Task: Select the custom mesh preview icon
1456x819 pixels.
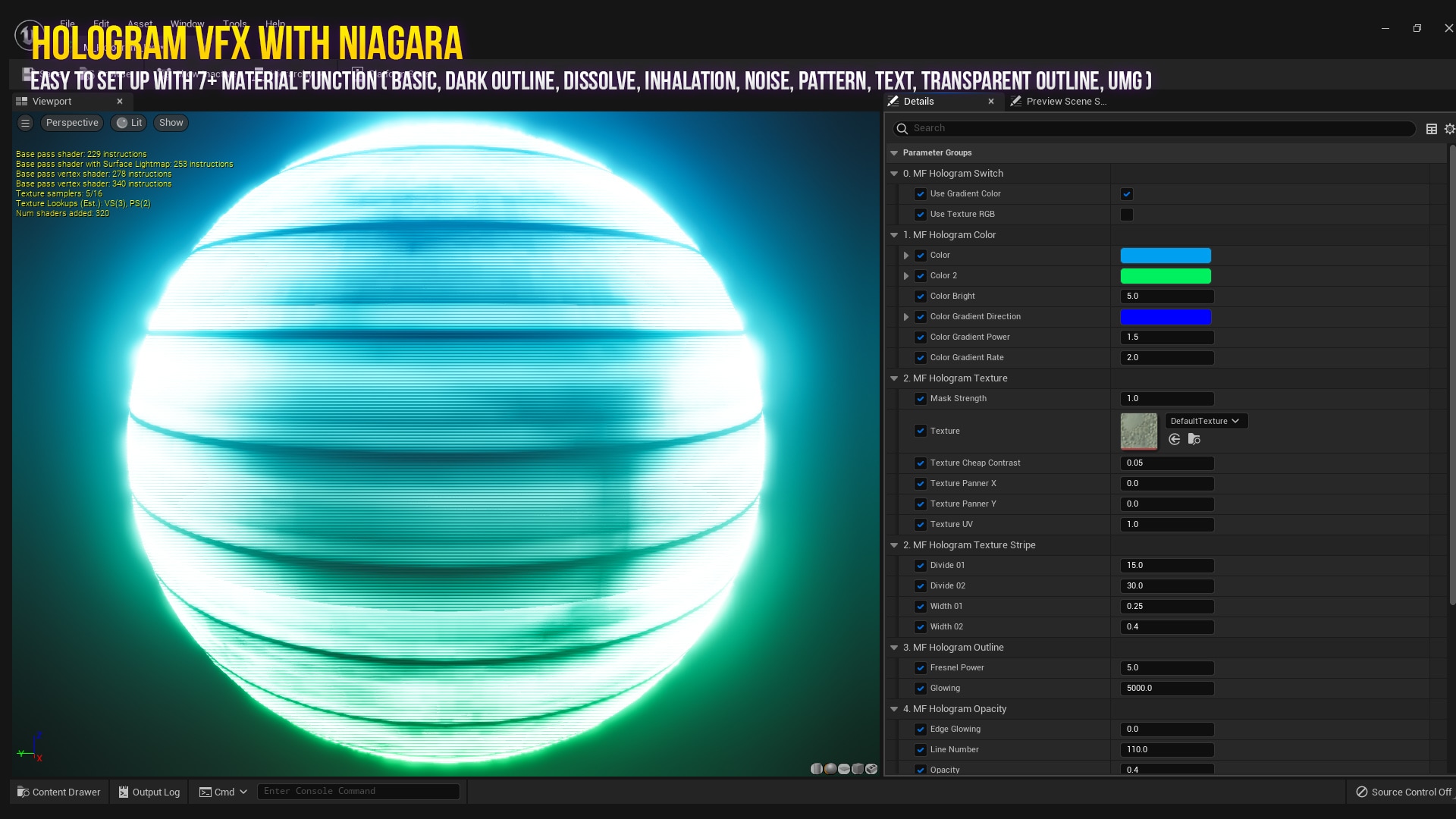Action: click(871, 769)
